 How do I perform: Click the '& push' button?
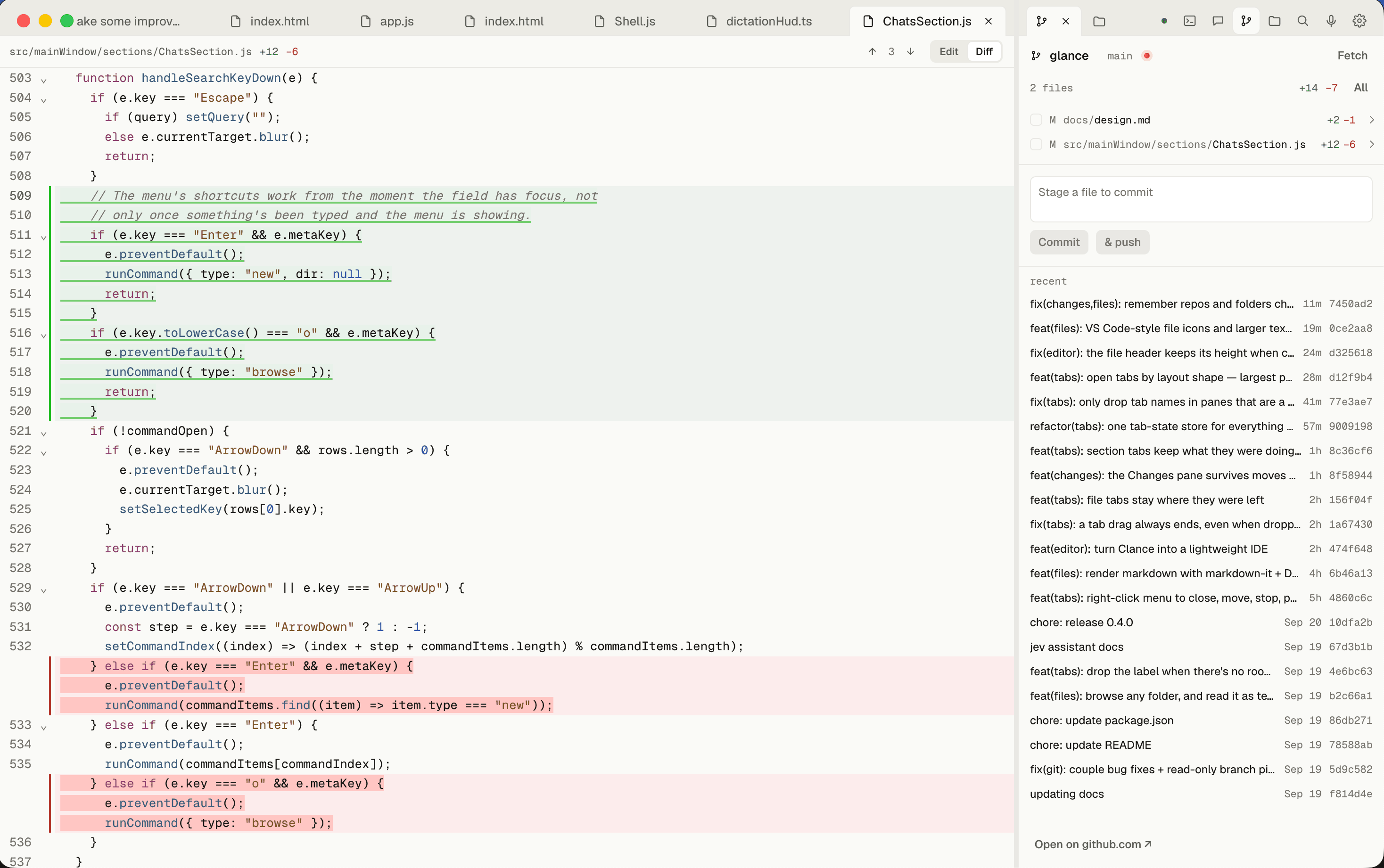pos(1122,242)
